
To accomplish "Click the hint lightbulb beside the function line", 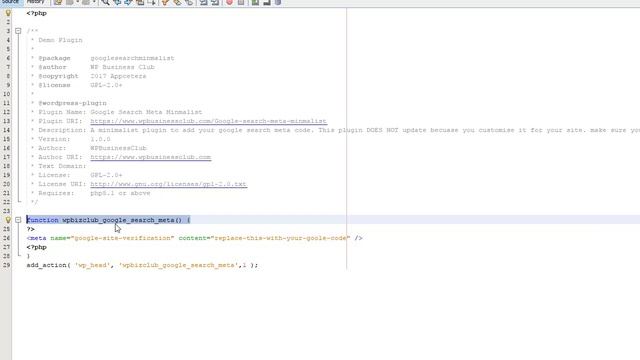I will click(8, 220).
